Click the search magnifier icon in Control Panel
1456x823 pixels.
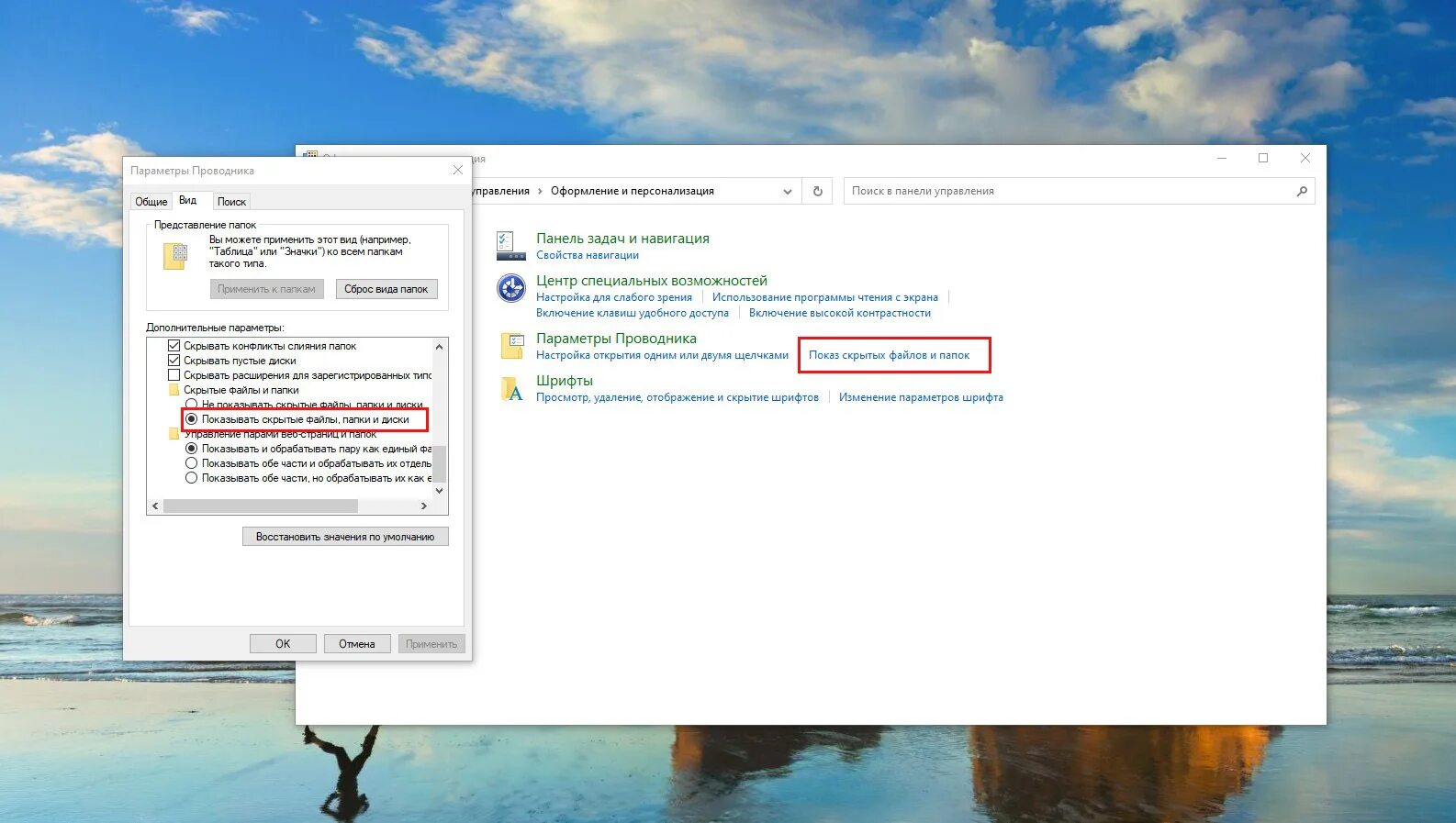[1302, 191]
